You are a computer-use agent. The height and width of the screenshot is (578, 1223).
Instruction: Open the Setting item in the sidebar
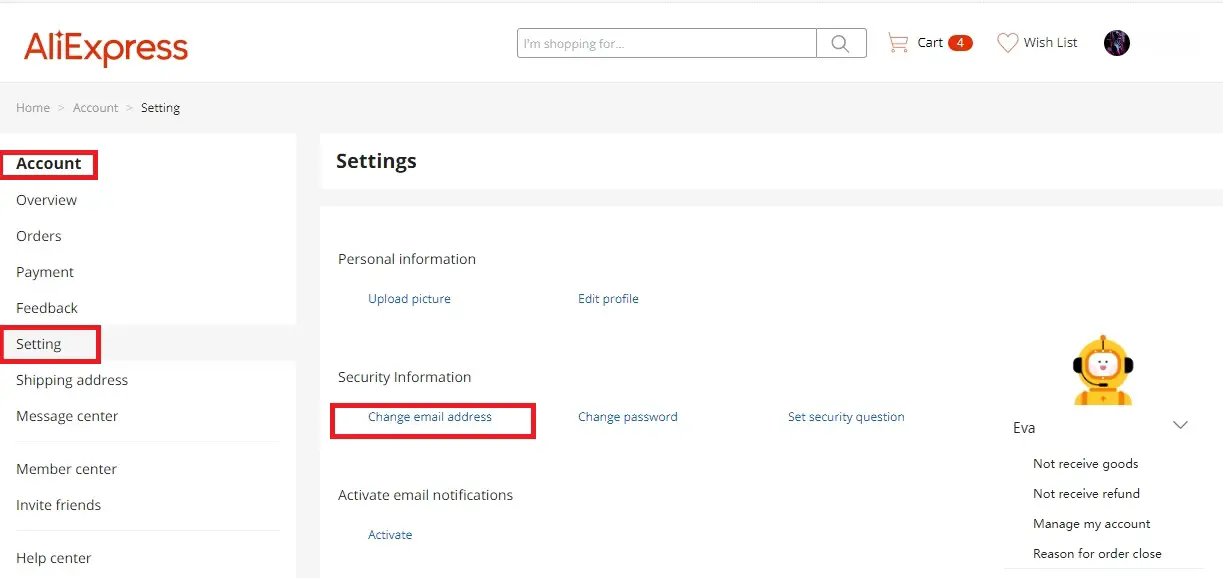pyautogui.click(x=38, y=343)
